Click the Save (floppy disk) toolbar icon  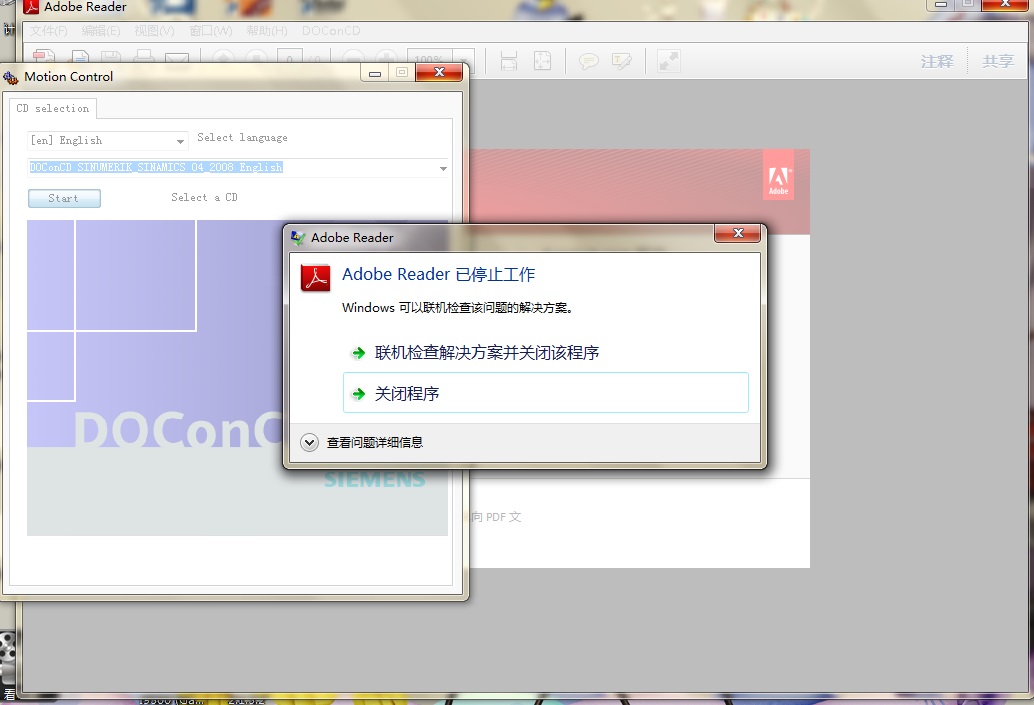point(110,58)
